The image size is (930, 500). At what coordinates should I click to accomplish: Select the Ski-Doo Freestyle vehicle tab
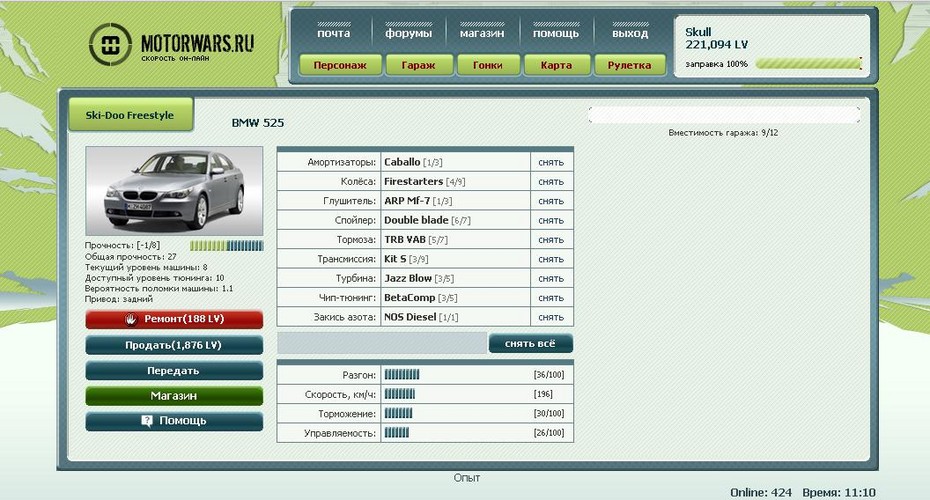pos(130,115)
